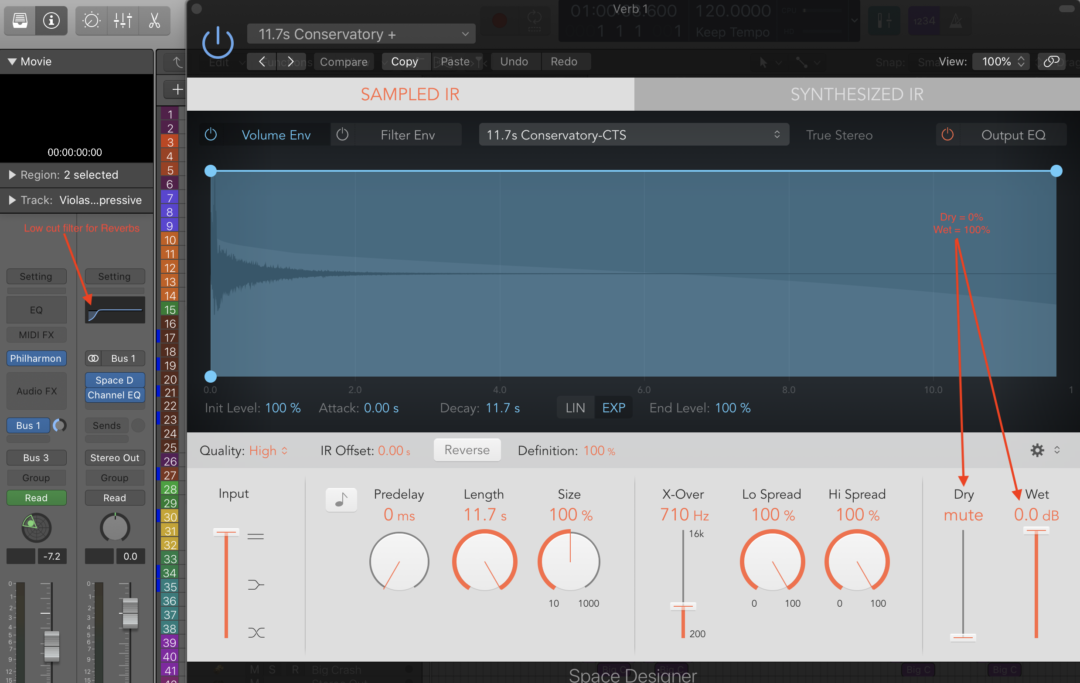Click the Channel EQ curve thumbnail on Bus 1
The image size is (1080, 683).
[x=114, y=310]
